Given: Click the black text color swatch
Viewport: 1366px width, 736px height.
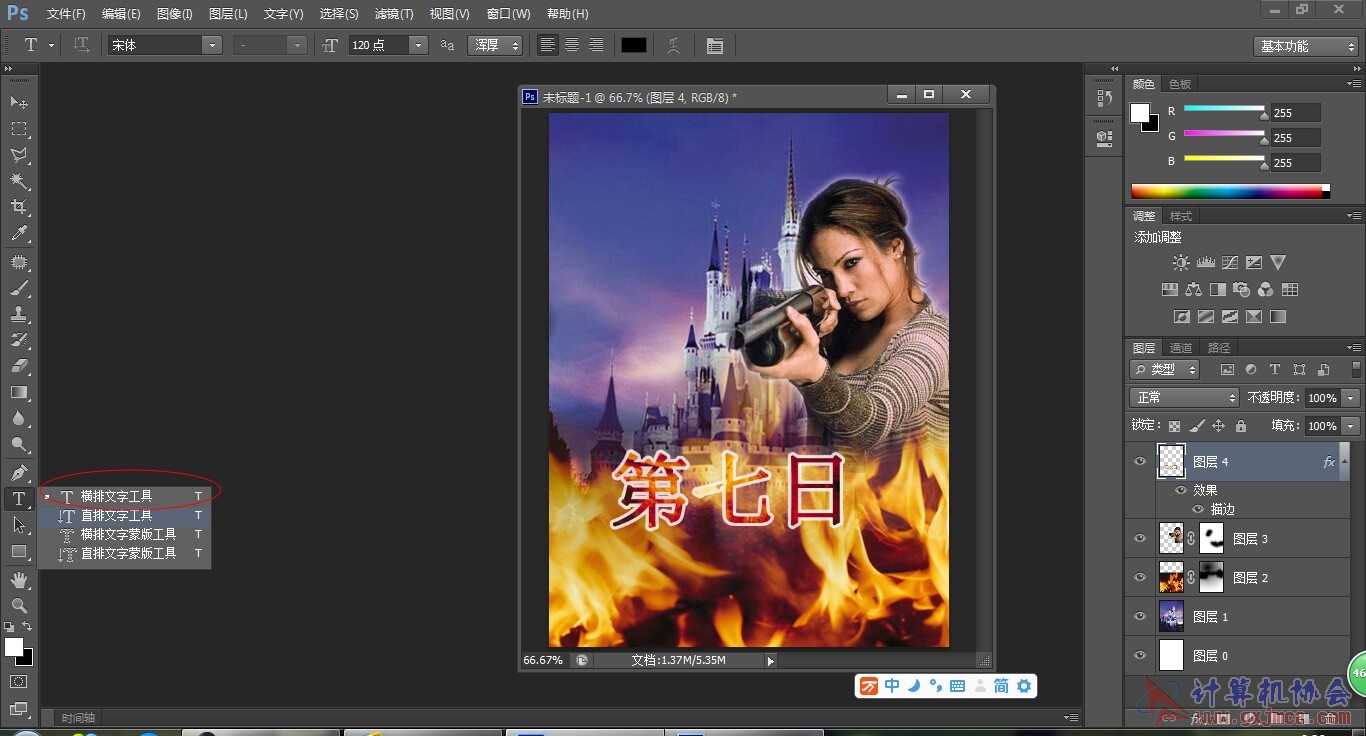Looking at the screenshot, I should 634,45.
